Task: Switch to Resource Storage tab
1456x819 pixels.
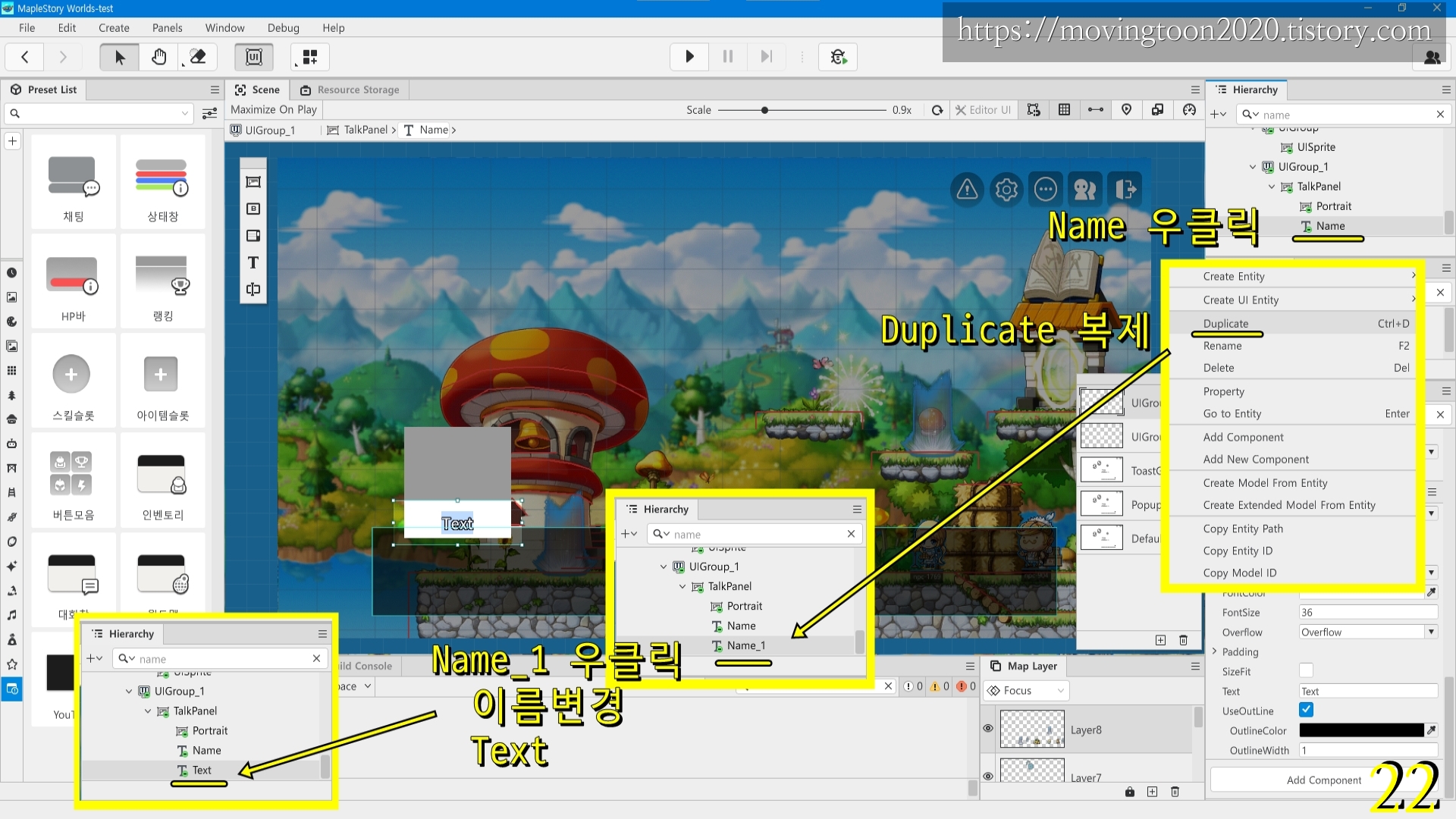Action: click(x=350, y=89)
